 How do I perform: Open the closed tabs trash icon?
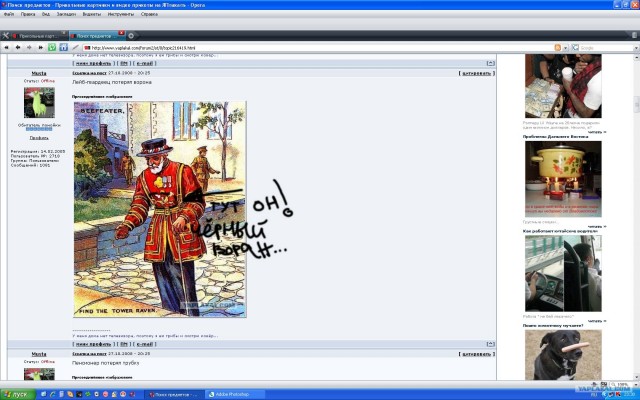[634, 36]
